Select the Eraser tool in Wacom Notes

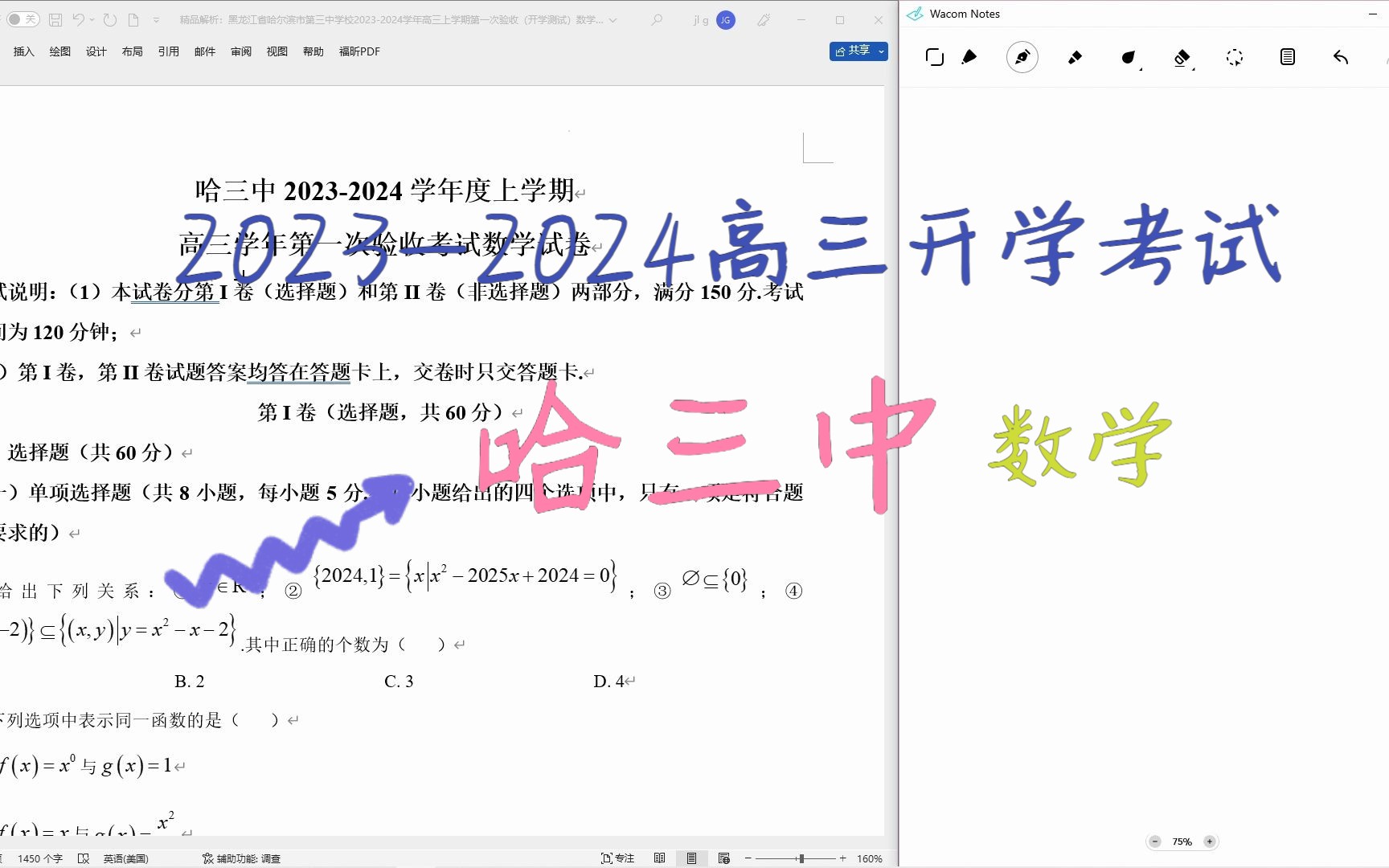pyautogui.click(x=1182, y=57)
